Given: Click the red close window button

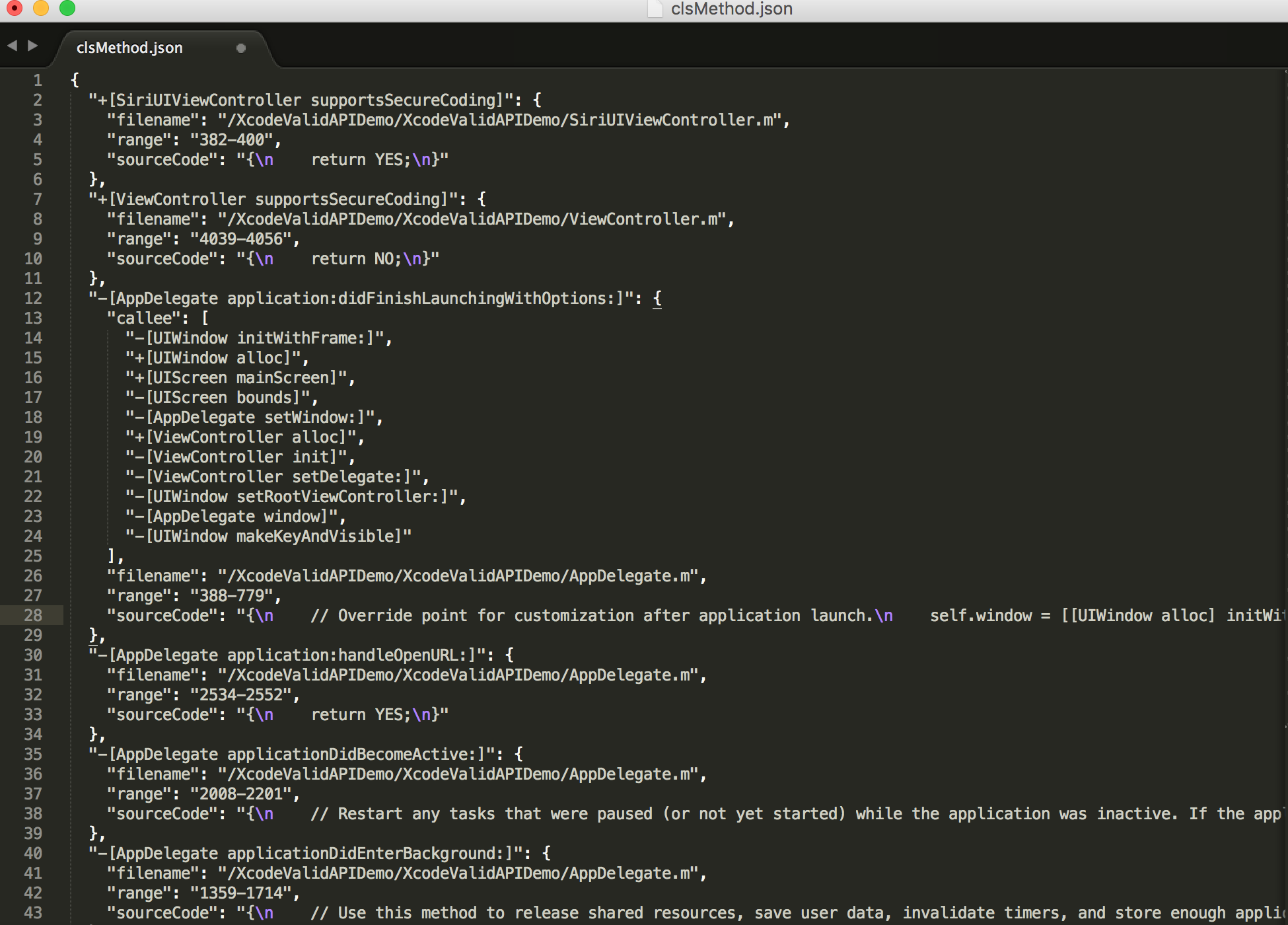Looking at the screenshot, I should tap(15, 8).
